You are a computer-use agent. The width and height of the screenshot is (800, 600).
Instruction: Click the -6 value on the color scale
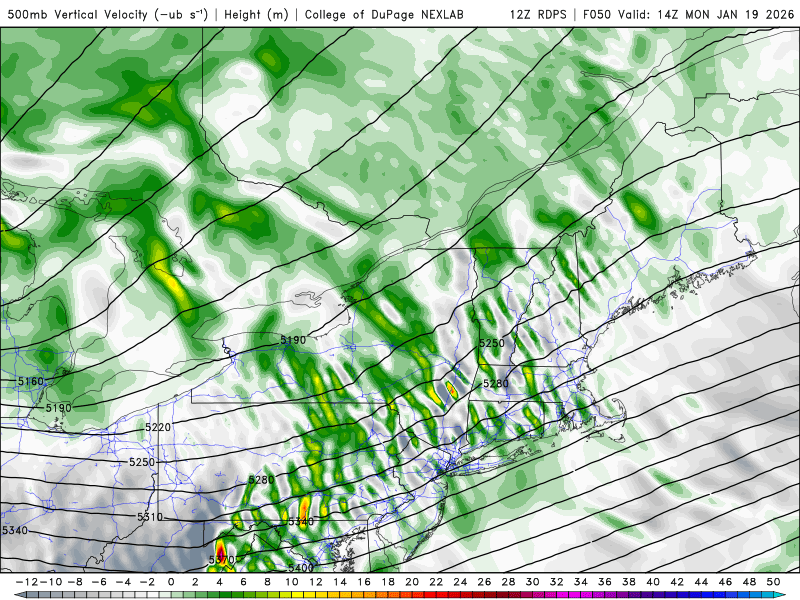[98, 582]
